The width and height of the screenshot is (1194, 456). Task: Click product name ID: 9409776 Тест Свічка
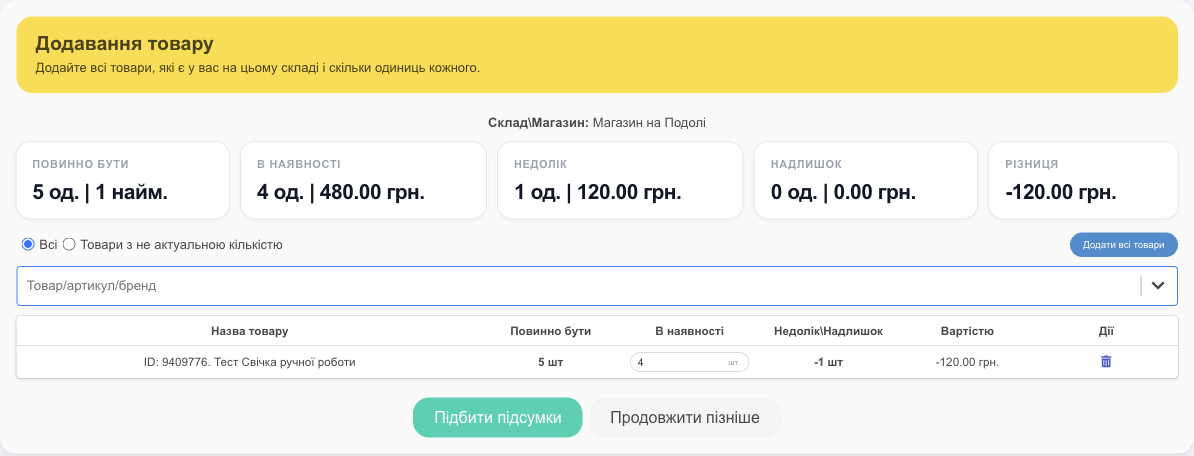click(250, 362)
